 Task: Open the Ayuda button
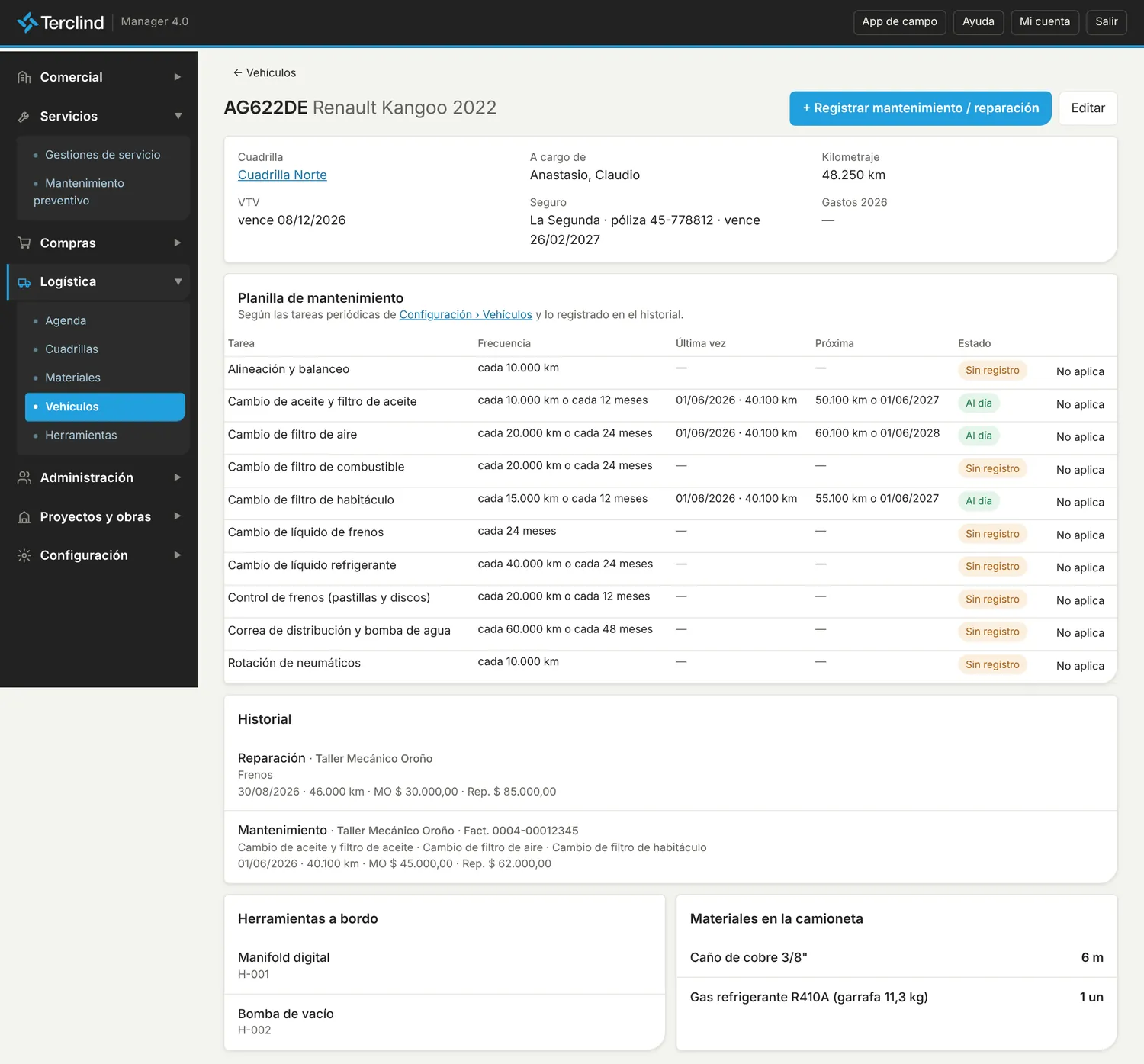tap(979, 22)
